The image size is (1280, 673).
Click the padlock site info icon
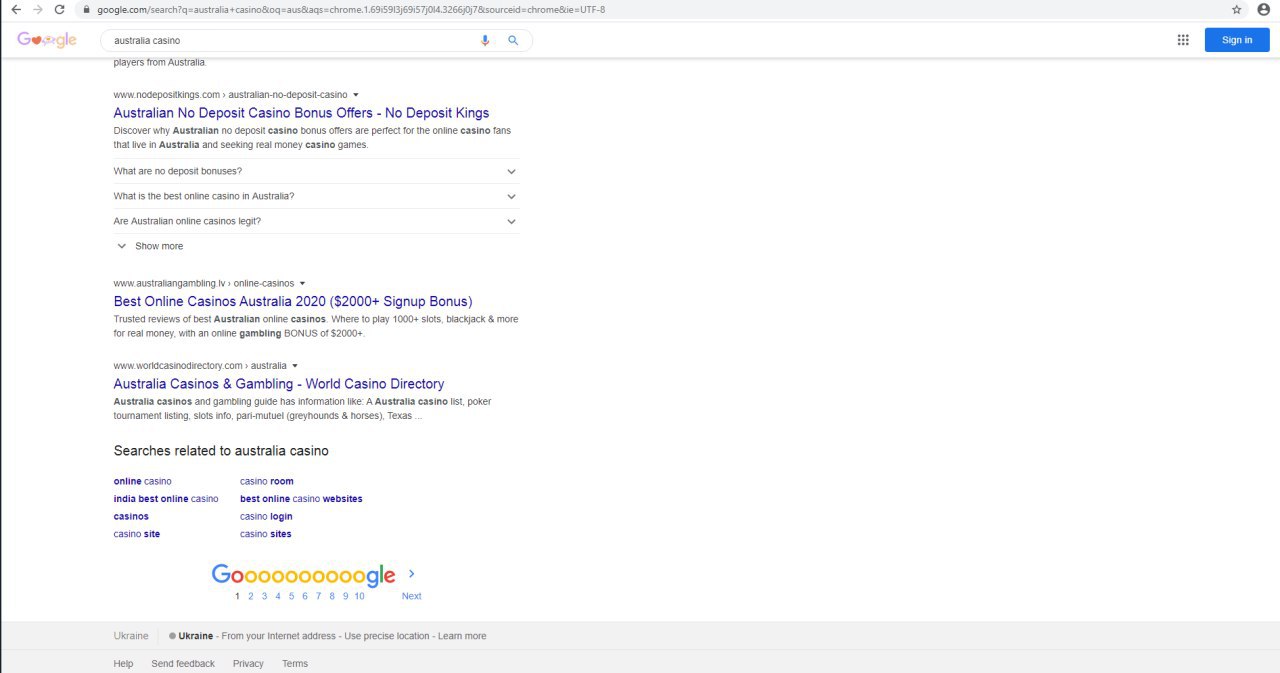click(86, 10)
